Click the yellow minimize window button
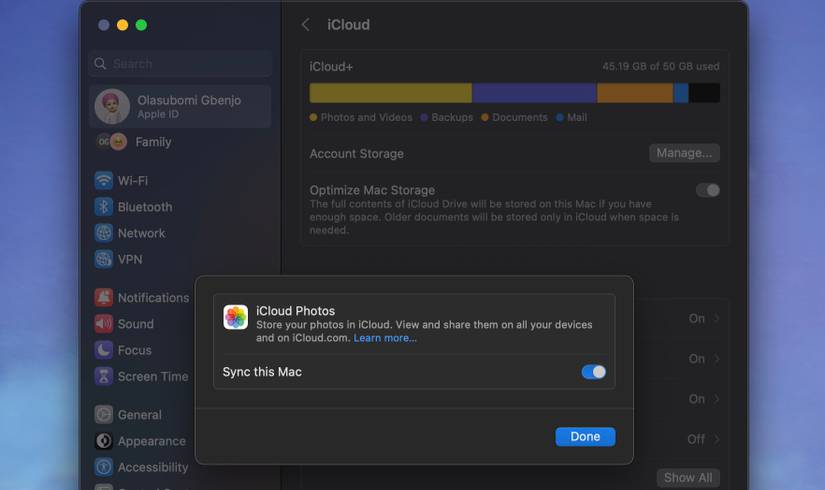 click(122, 25)
